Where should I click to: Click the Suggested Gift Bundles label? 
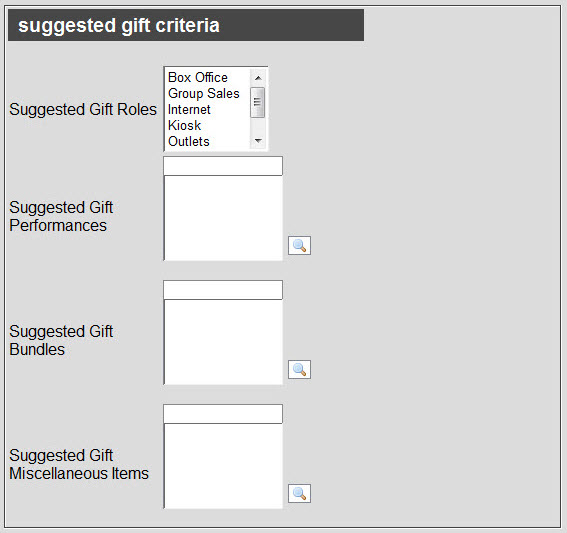[61, 340]
